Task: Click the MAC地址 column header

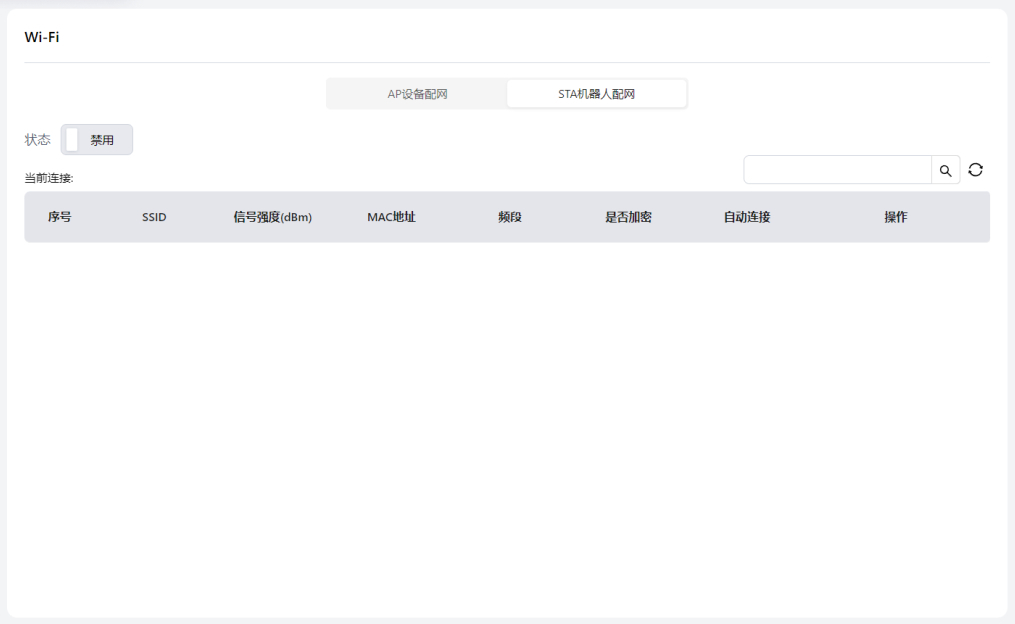Action: coord(391,217)
